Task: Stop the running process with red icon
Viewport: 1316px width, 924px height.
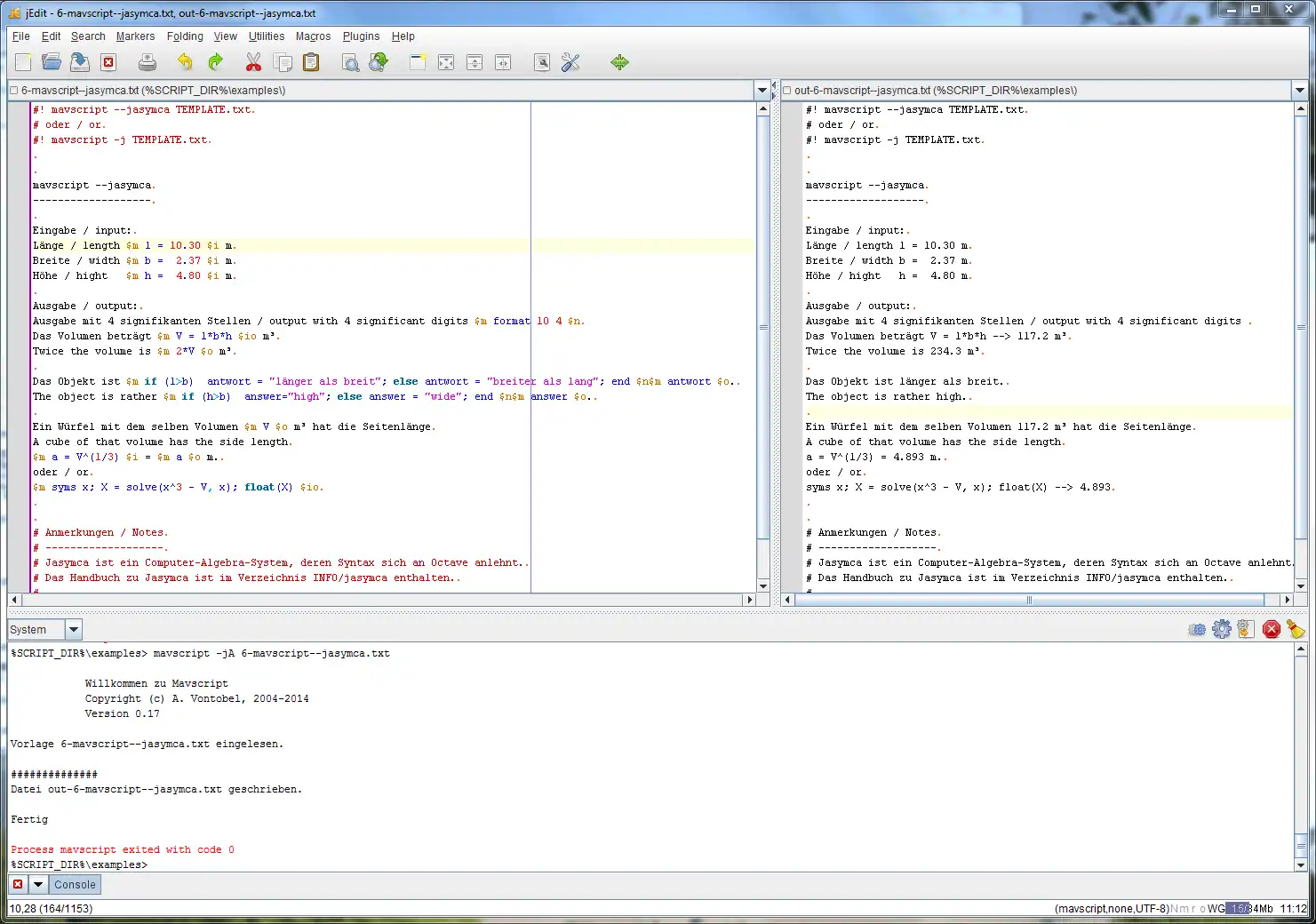Action: pyautogui.click(x=1271, y=629)
